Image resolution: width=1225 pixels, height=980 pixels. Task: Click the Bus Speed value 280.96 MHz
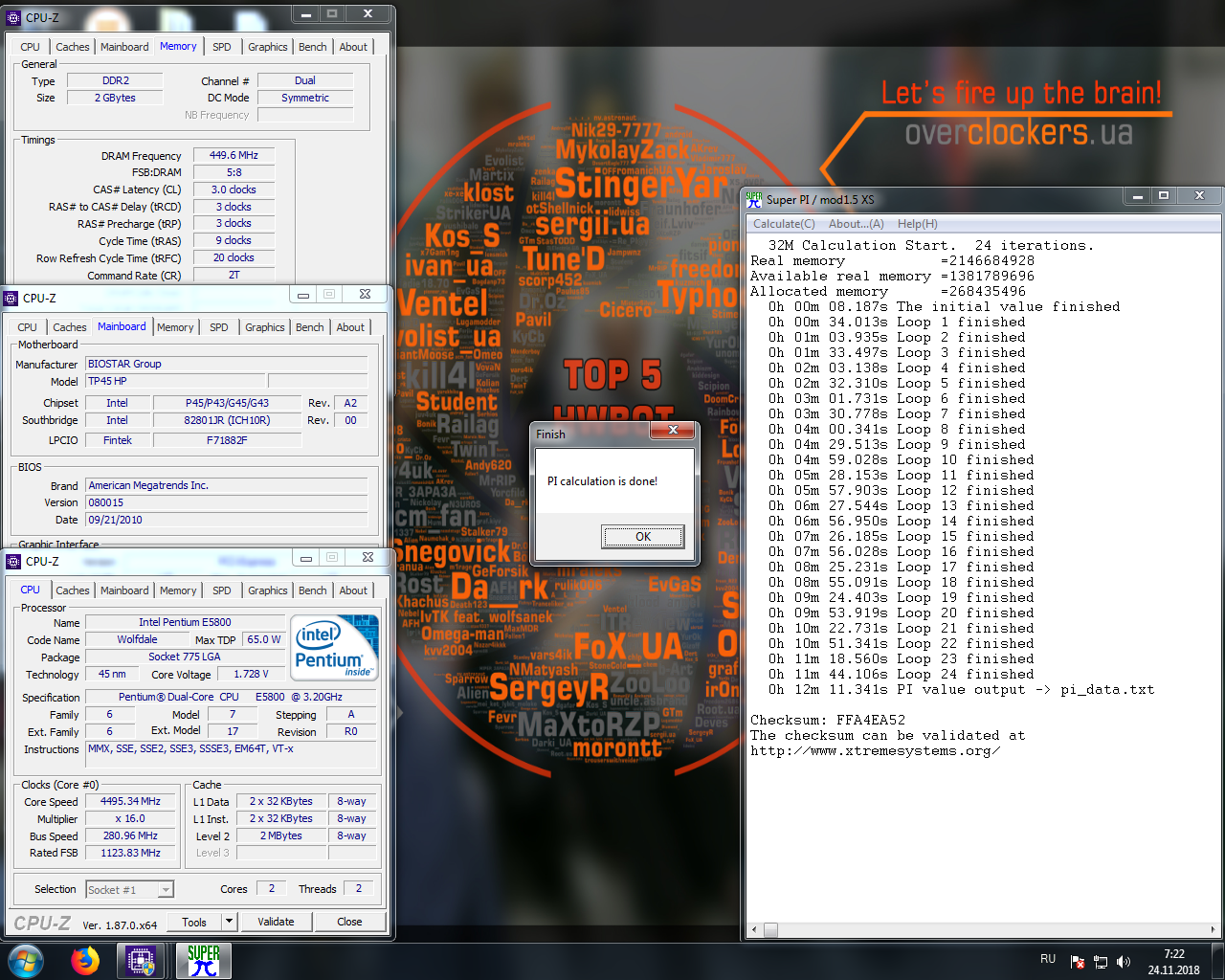[131, 835]
